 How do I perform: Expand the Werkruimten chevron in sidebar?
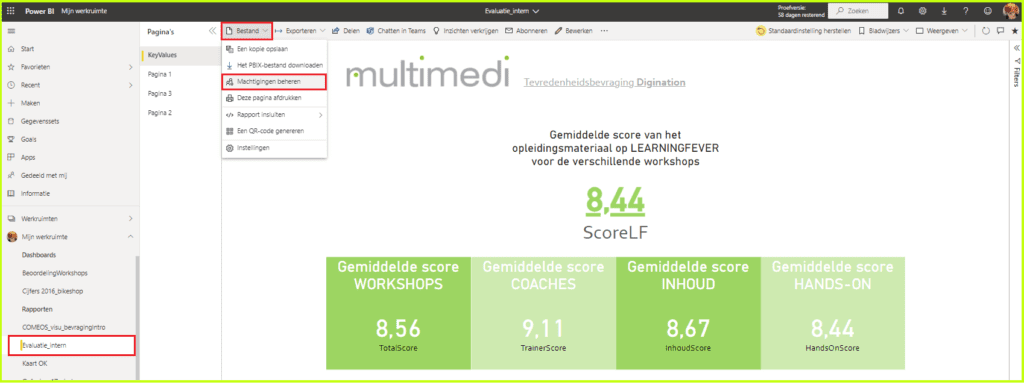(x=130, y=218)
